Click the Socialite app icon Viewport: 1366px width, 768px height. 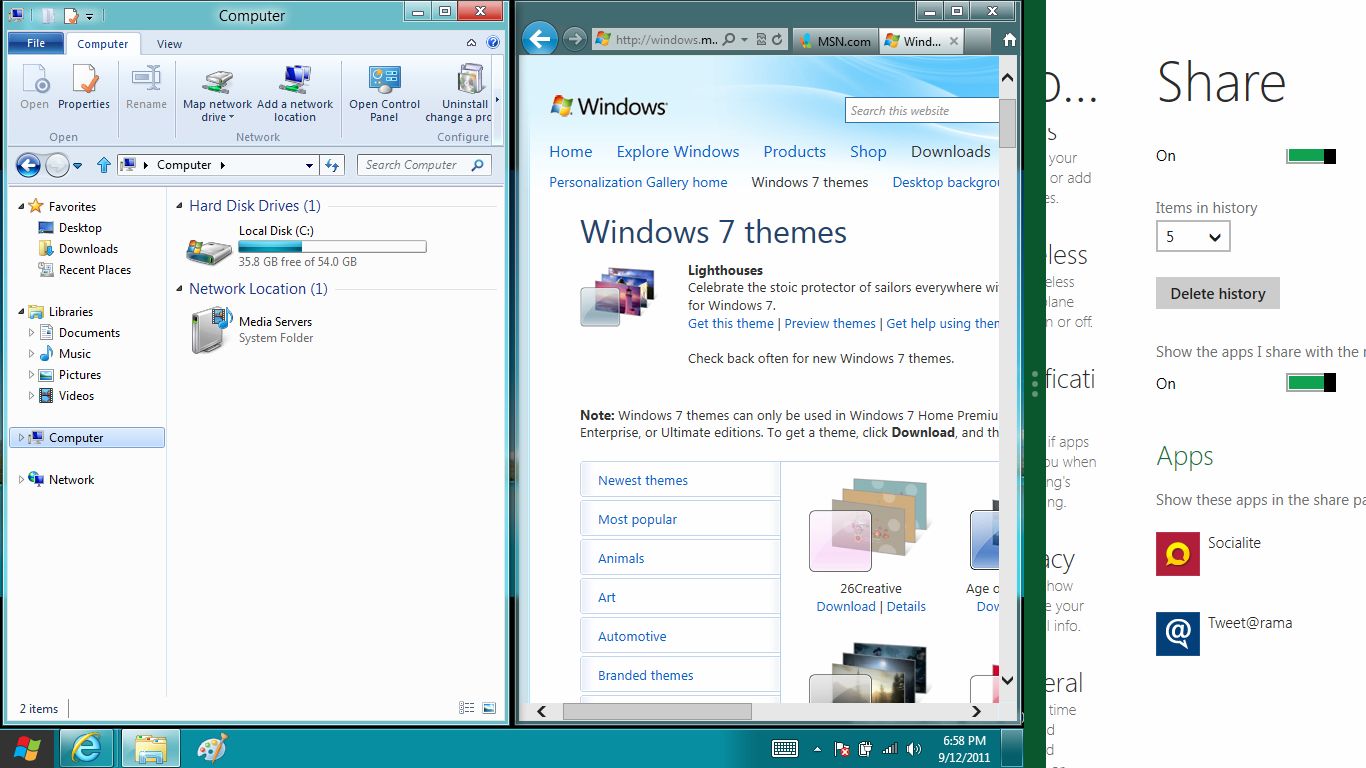tap(1178, 554)
